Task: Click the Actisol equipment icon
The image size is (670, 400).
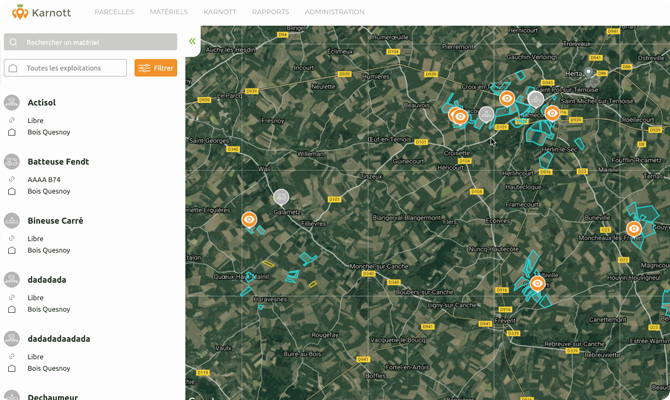Action: 12,103
